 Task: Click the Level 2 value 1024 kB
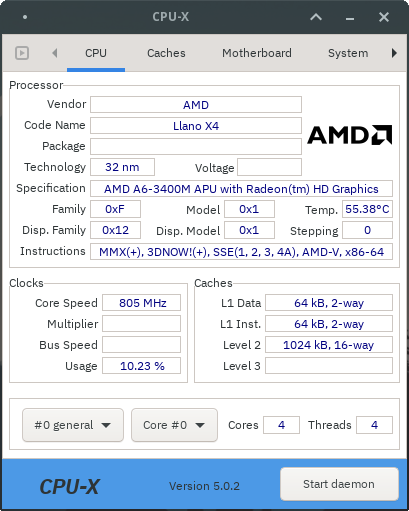pos(329,345)
